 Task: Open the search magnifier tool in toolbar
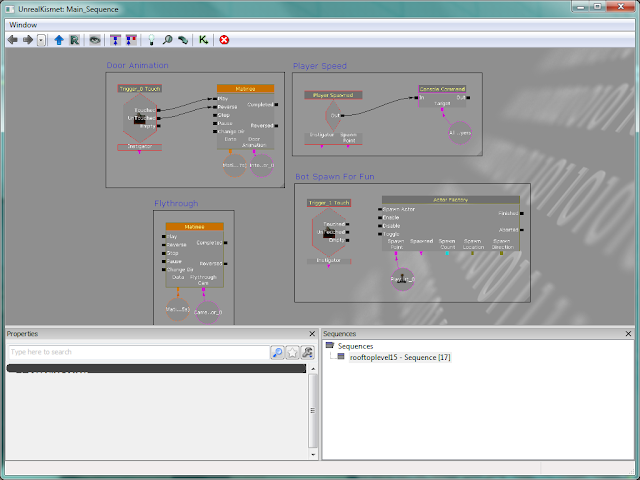tap(167, 40)
